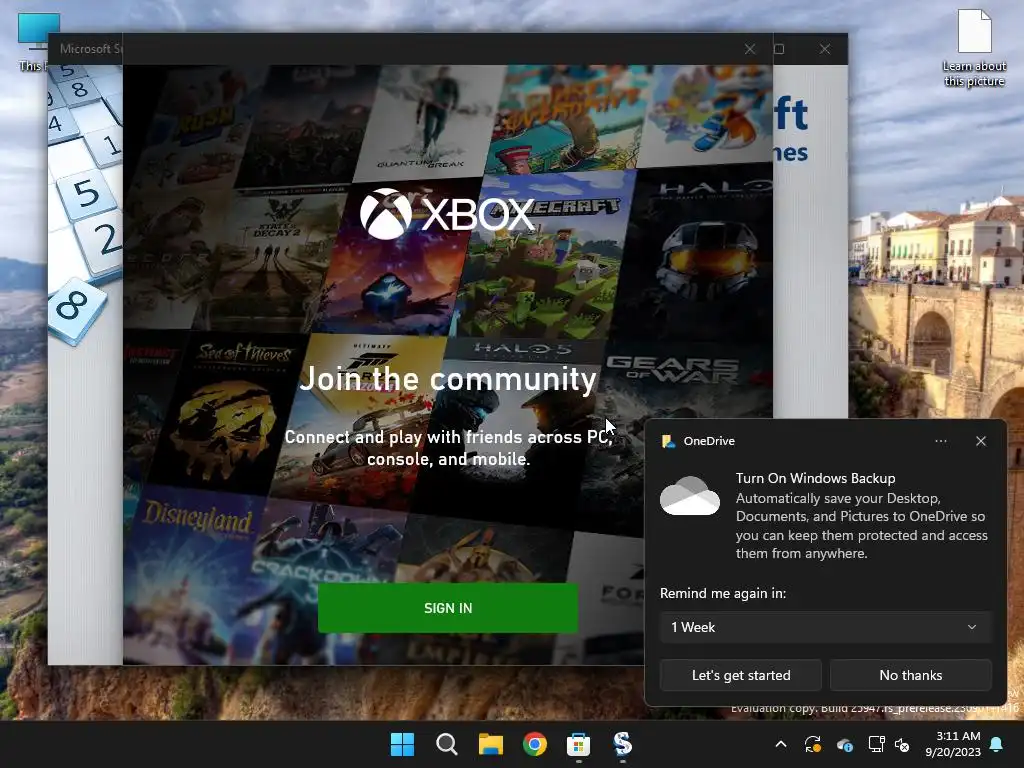This screenshot has width=1024, height=768.
Task: Click the Microsoft Solitaire window title
Action: (90, 49)
